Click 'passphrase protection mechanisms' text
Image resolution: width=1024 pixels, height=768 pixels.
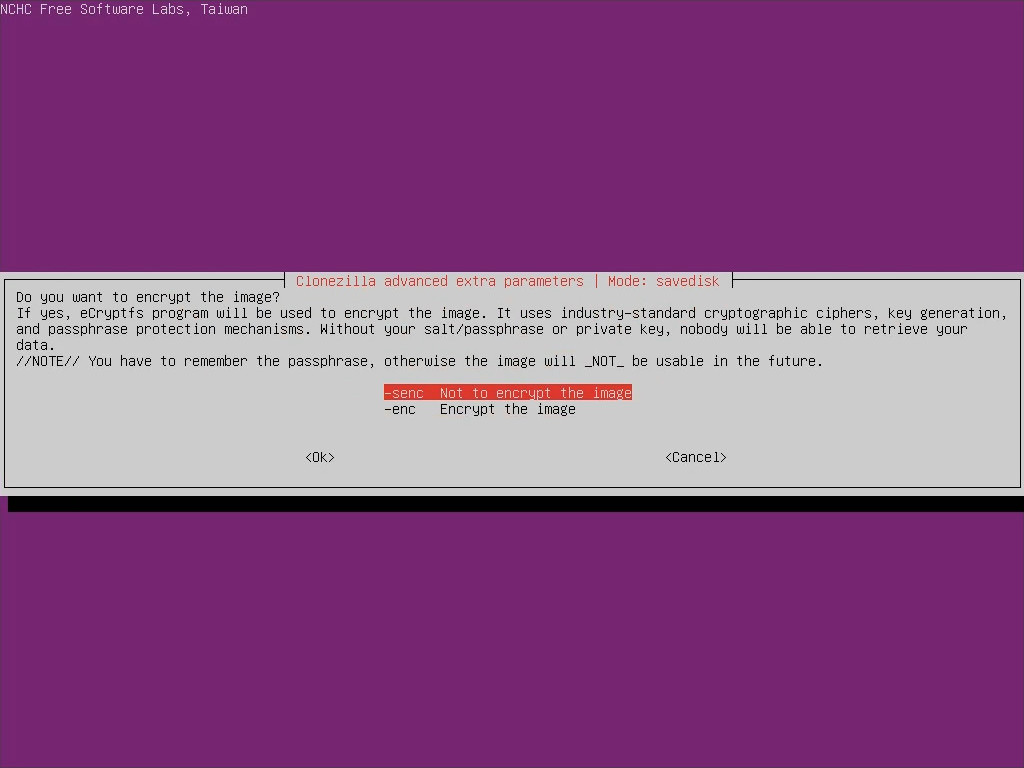(x=175, y=329)
